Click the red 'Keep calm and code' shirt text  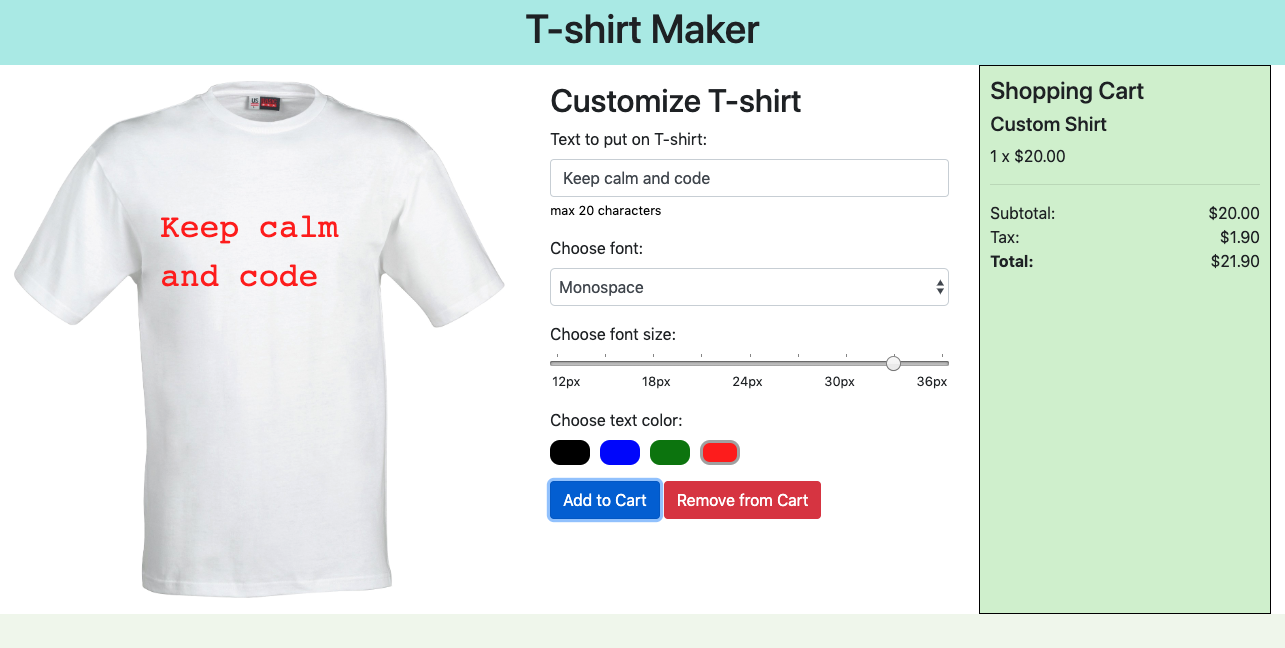click(249, 252)
